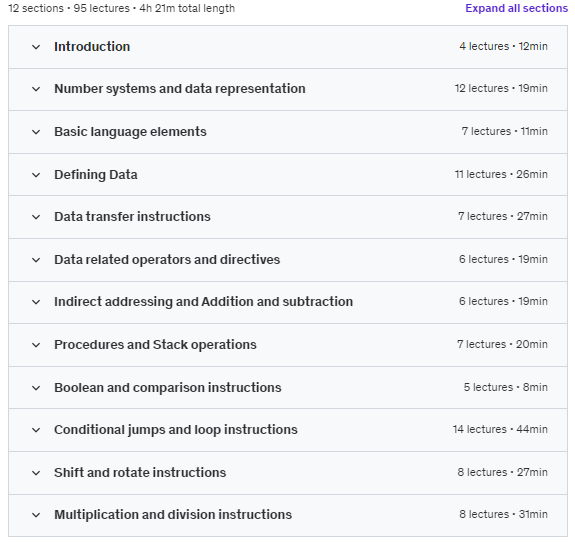
Task: Click the '7 lectures • 11min' label
Action: coord(505,131)
